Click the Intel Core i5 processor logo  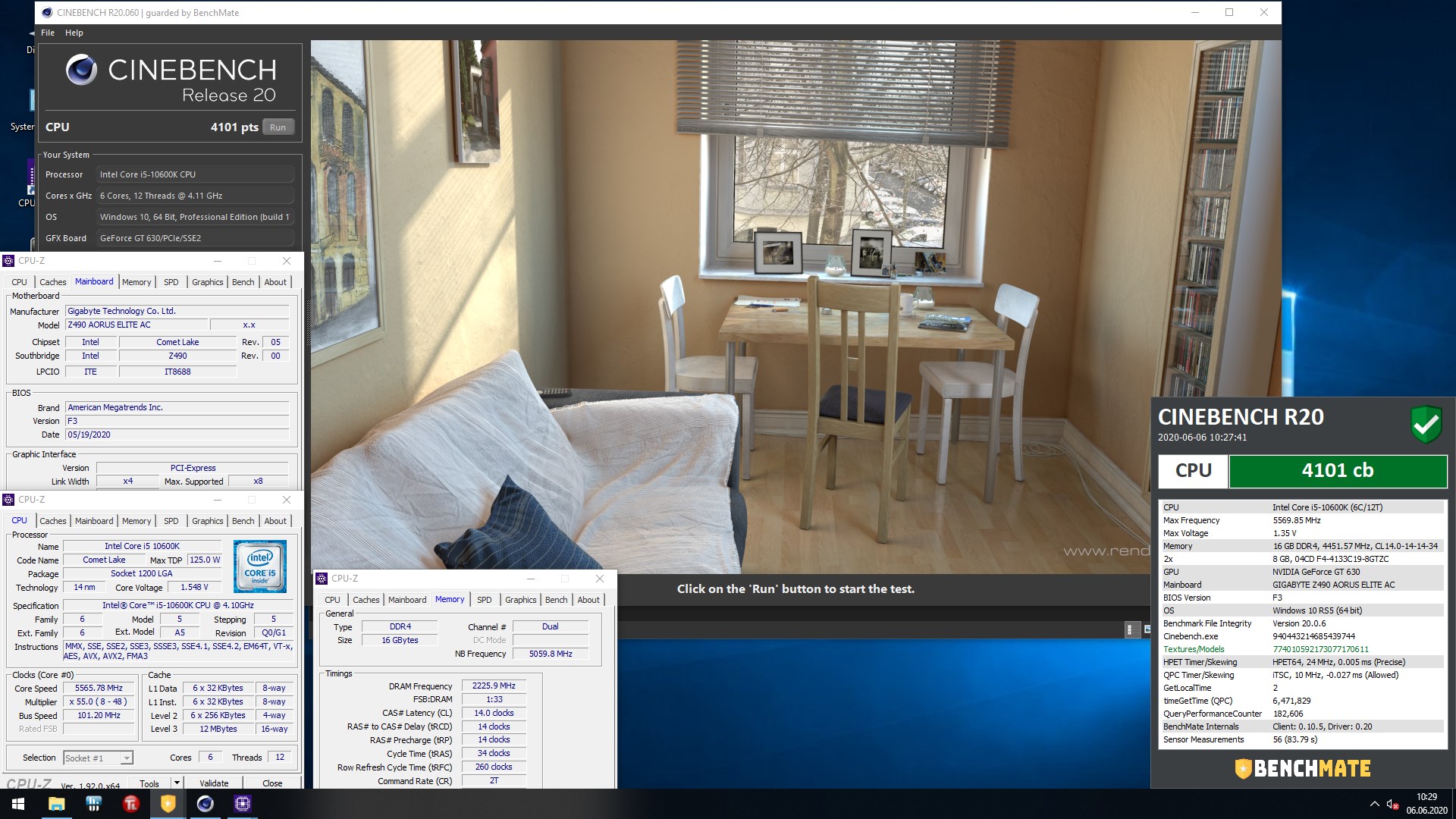click(260, 566)
